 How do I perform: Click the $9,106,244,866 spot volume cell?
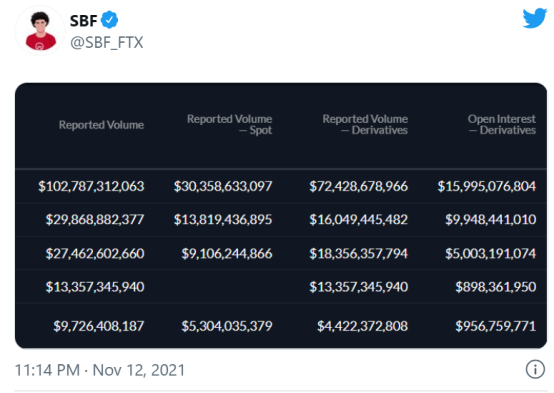tap(227, 254)
